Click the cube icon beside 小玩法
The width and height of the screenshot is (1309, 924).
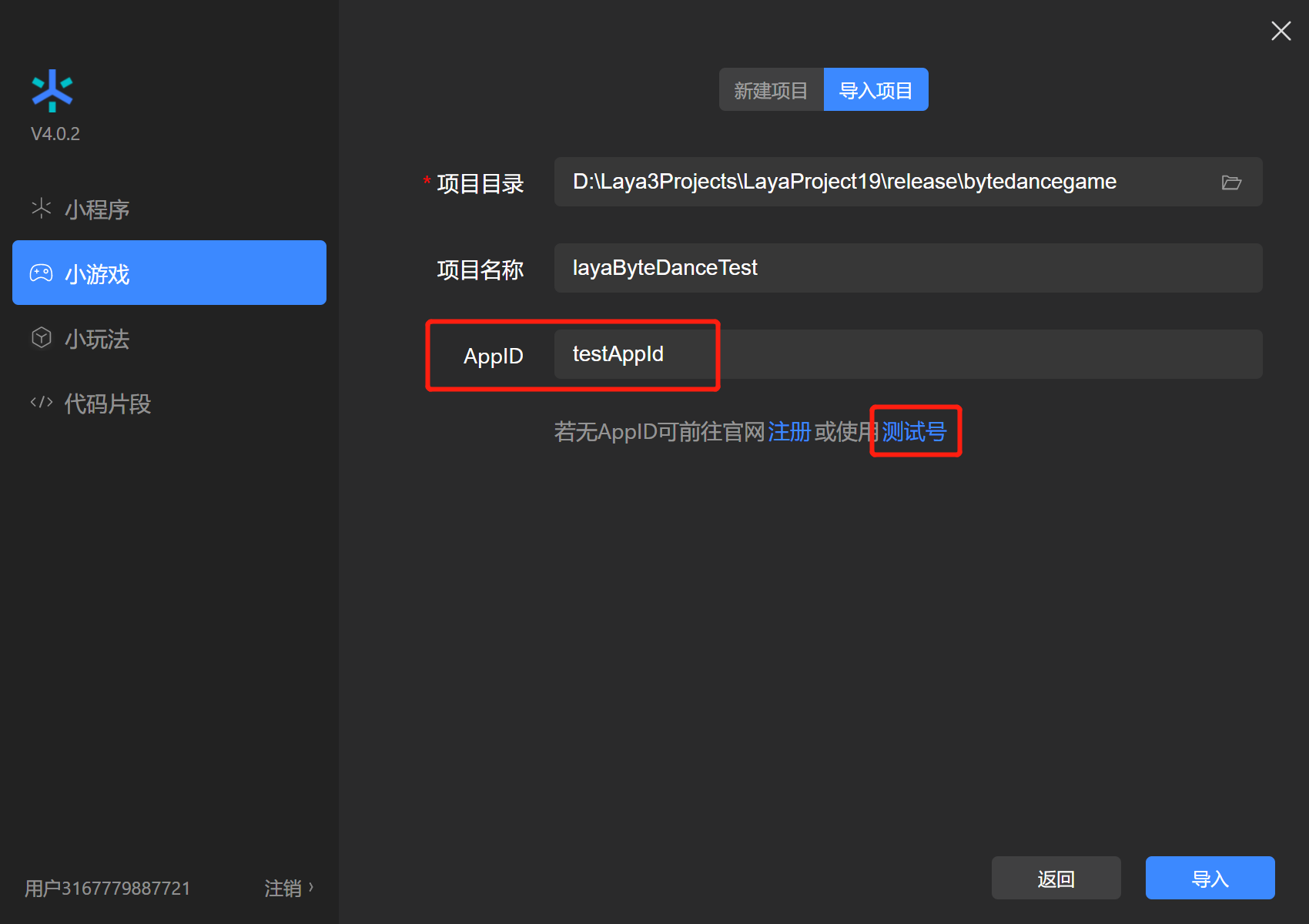coord(42,338)
